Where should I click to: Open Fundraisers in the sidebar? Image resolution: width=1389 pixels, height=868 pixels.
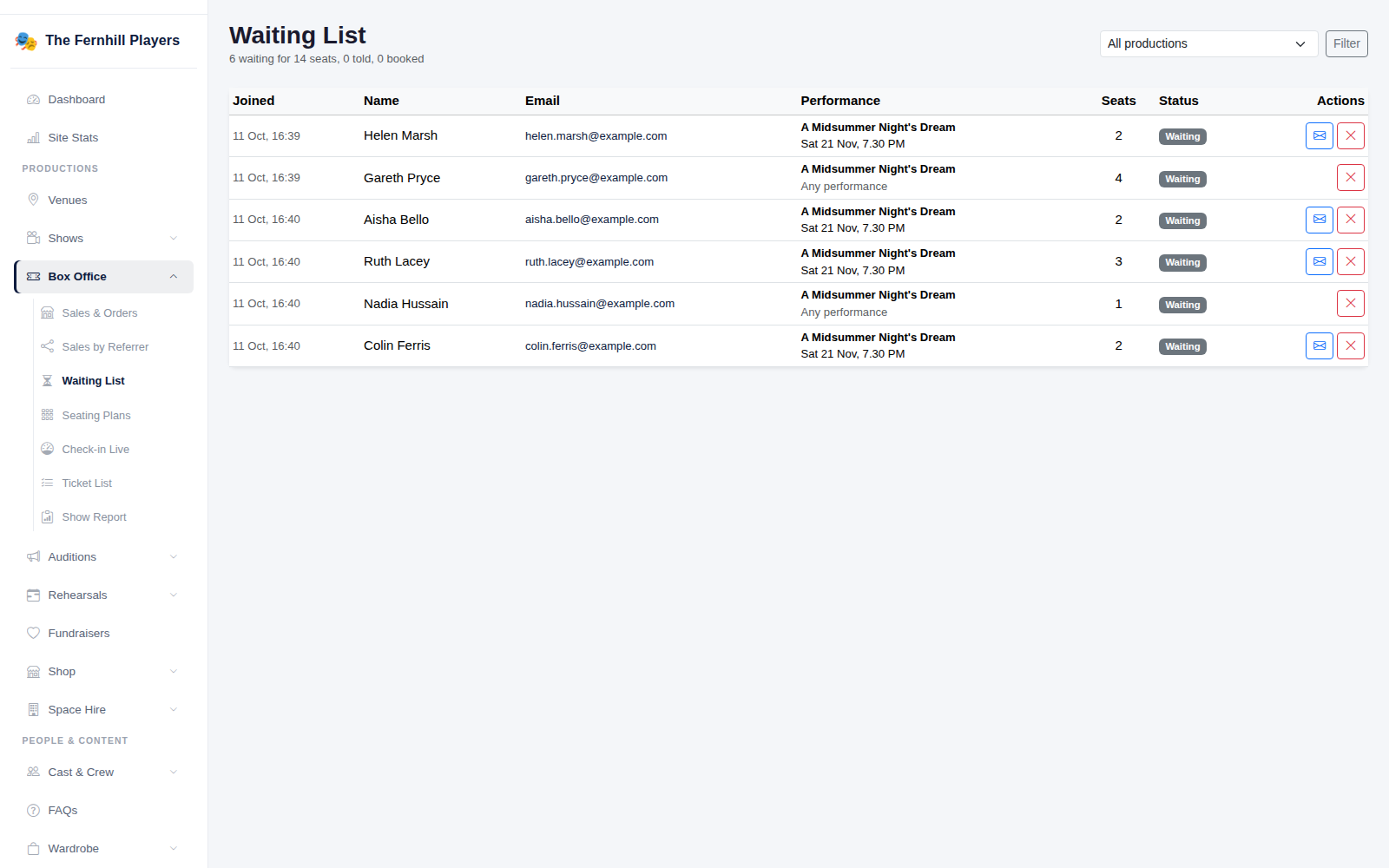[x=103, y=634]
